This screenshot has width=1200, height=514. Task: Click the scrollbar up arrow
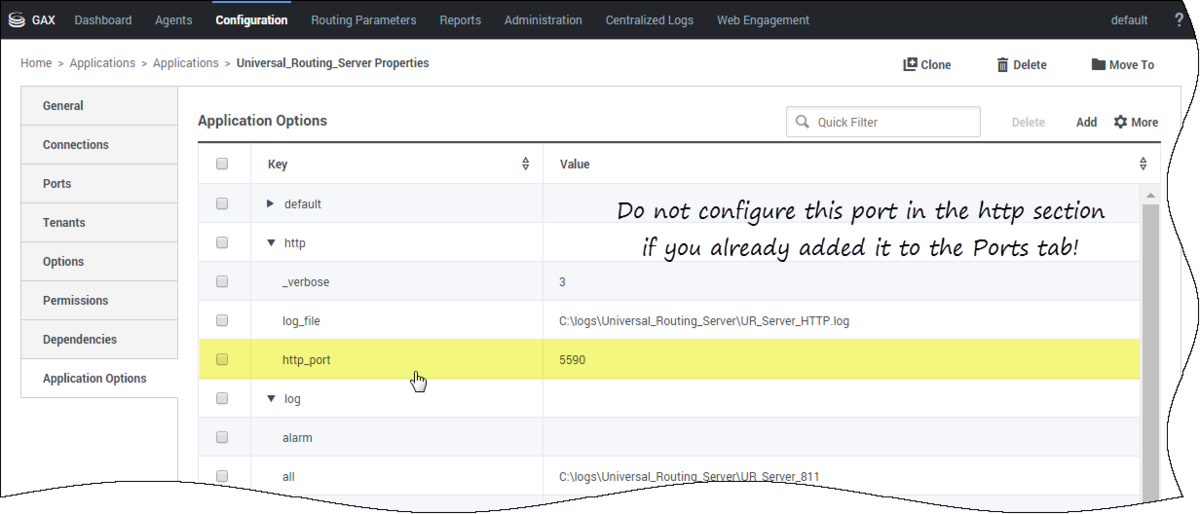click(x=1150, y=194)
